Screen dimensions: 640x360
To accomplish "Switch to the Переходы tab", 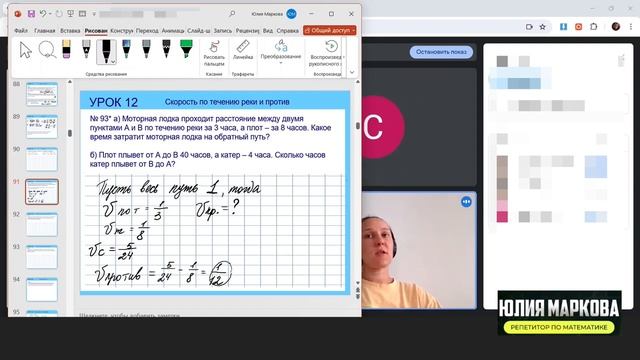I will pyautogui.click(x=147, y=31).
